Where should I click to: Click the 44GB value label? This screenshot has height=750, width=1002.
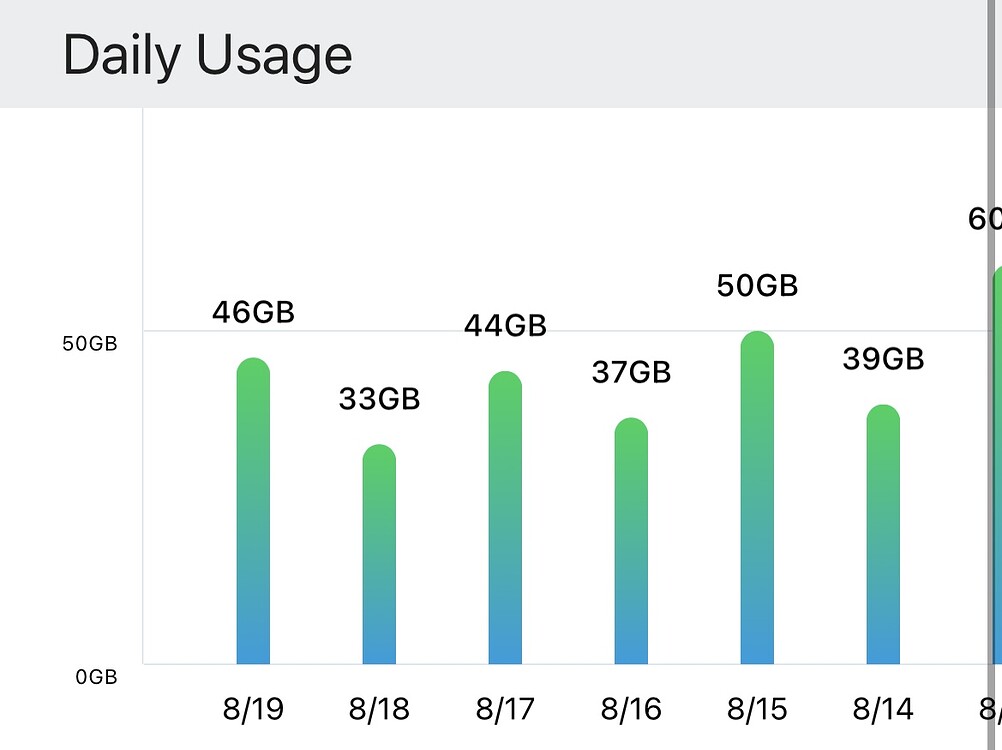(505, 326)
